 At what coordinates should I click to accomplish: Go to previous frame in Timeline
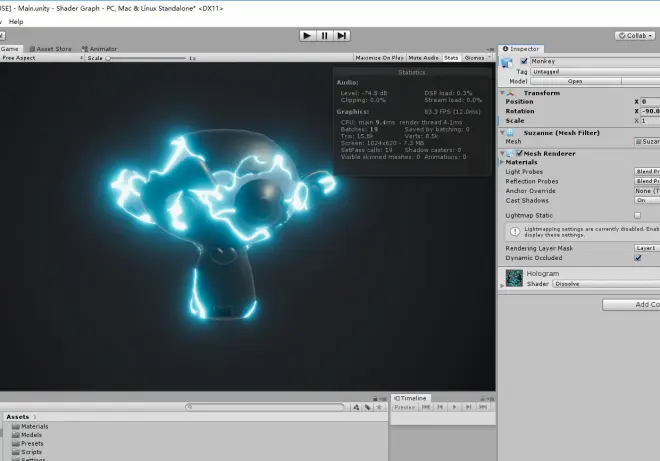(x=440, y=407)
